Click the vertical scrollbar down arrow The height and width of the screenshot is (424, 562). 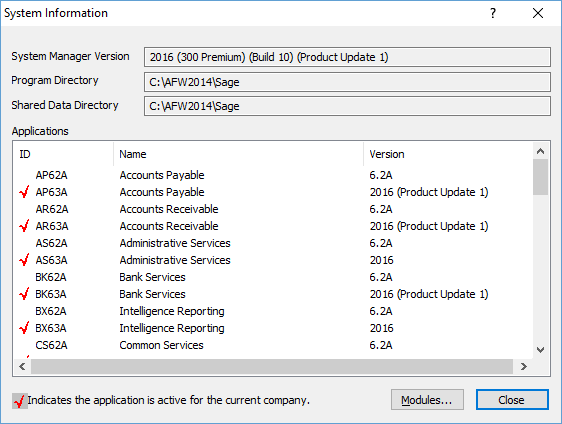coord(540,349)
